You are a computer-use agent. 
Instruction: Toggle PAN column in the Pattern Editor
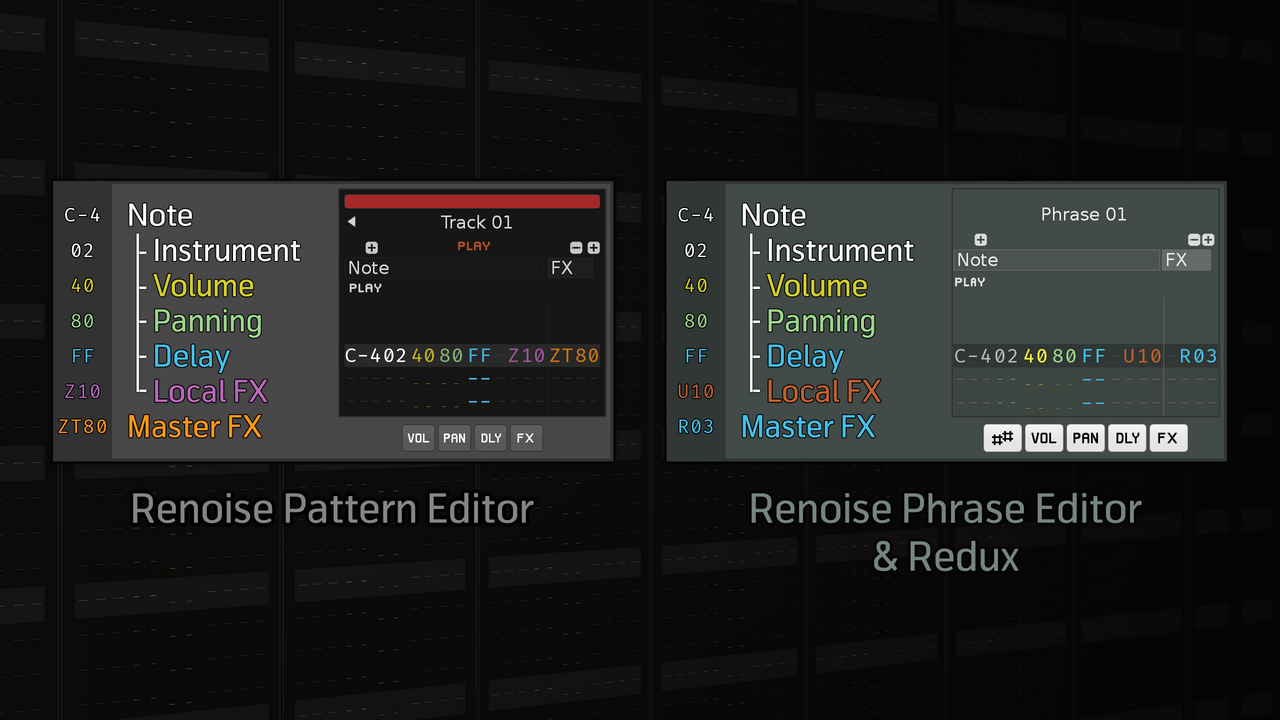[x=454, y=438]
